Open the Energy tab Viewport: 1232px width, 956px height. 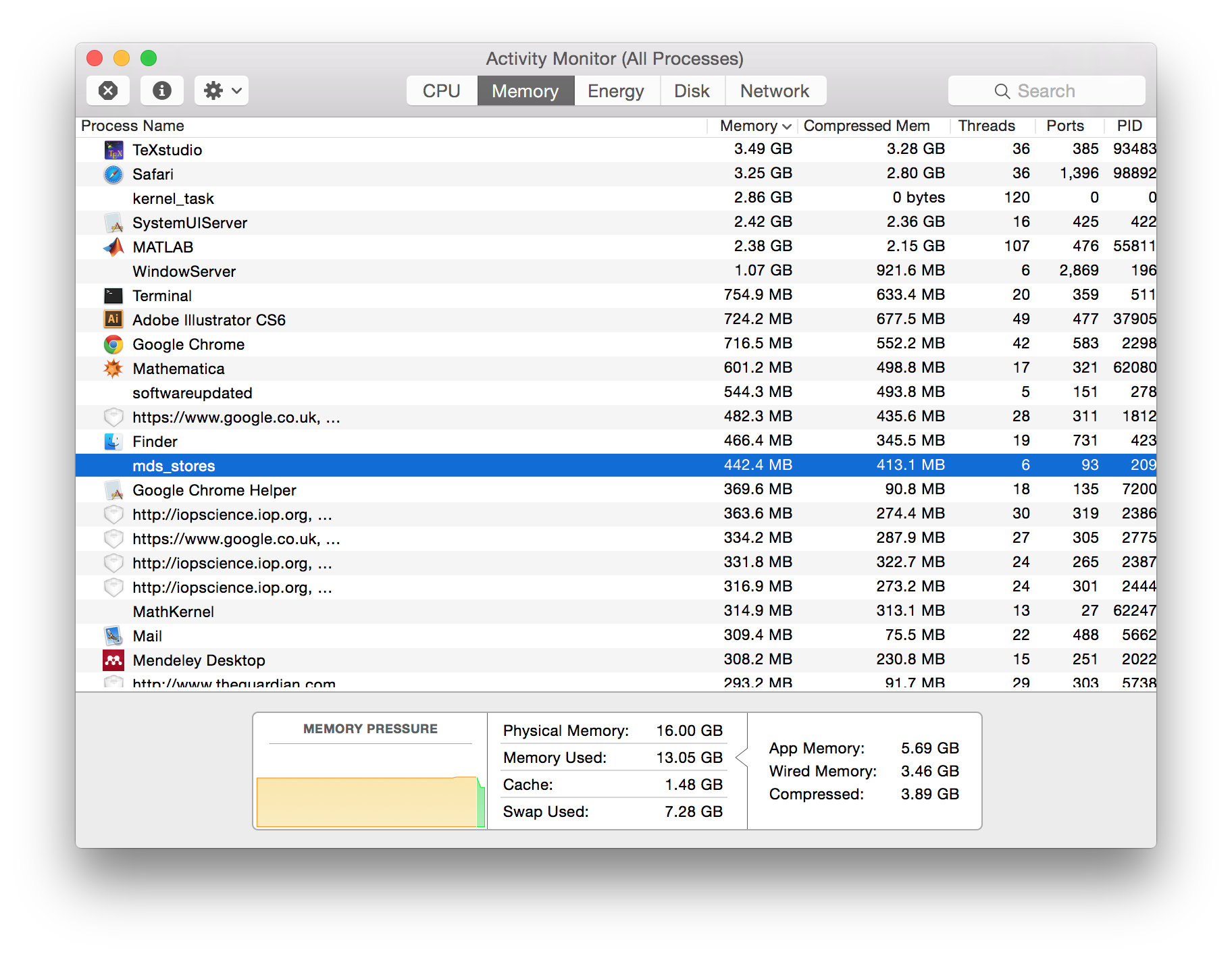click(x=616, y=90)
